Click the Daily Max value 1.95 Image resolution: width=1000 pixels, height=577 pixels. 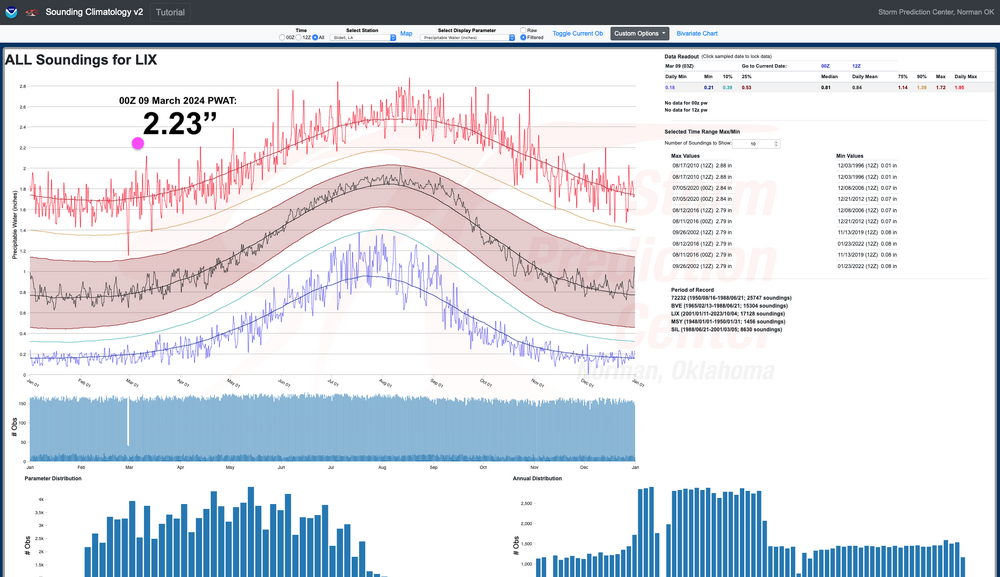(959, 88)
